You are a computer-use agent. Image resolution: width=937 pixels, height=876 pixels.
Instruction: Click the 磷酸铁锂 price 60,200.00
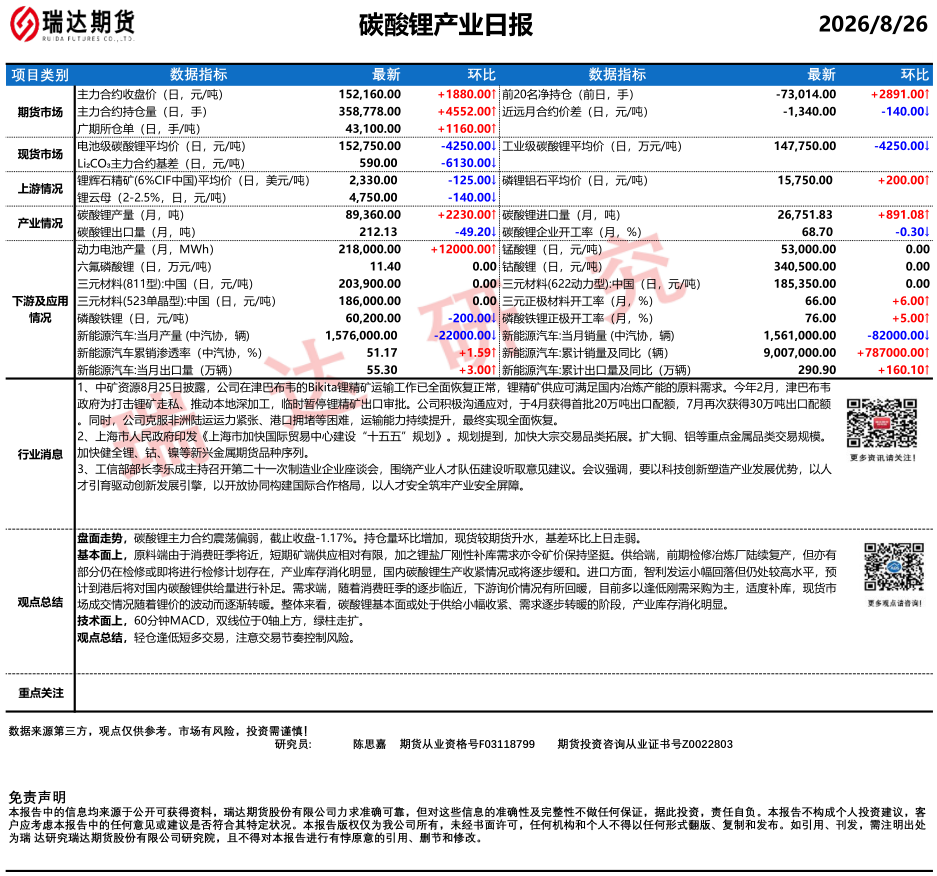tap(373, 319)
